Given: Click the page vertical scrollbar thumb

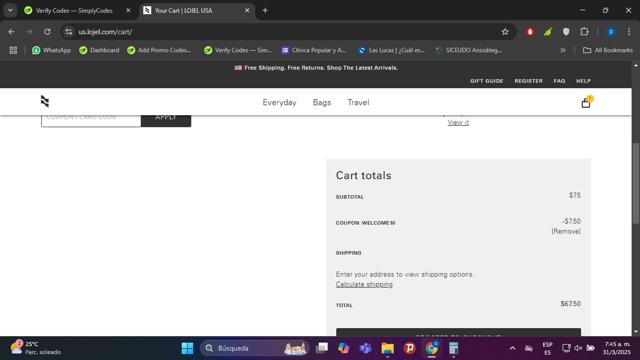Looking at the screenshot, I should tap(636, 183).
